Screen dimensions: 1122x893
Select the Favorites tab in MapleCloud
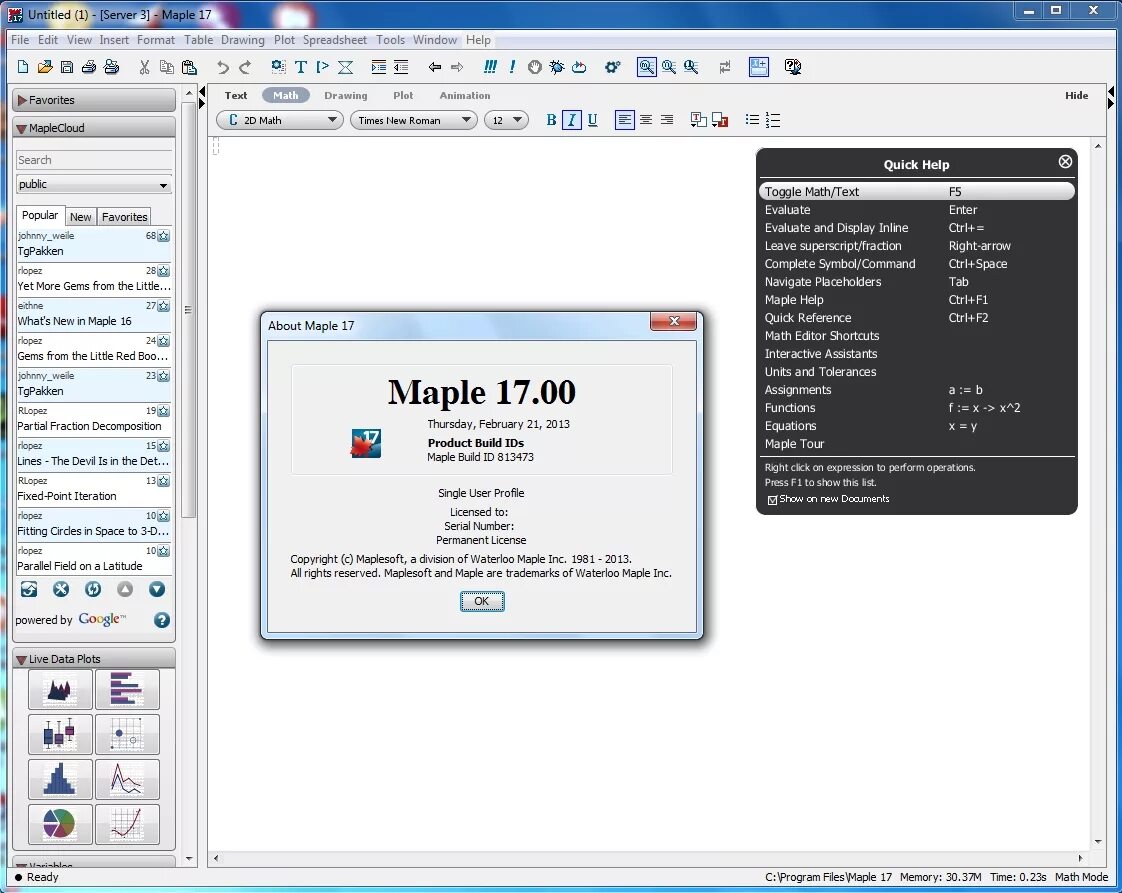coord(125,217)
